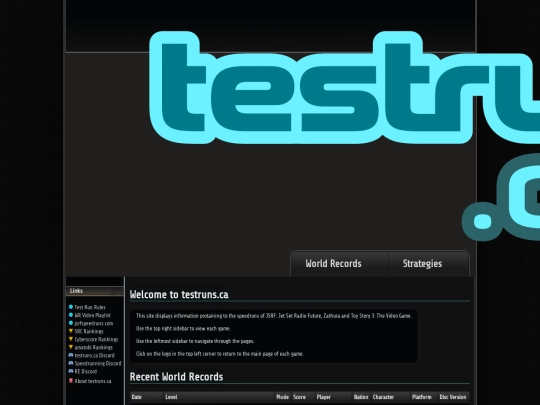
Task: Open the Test Run Rules link
Action: click(x=90, y=307)
